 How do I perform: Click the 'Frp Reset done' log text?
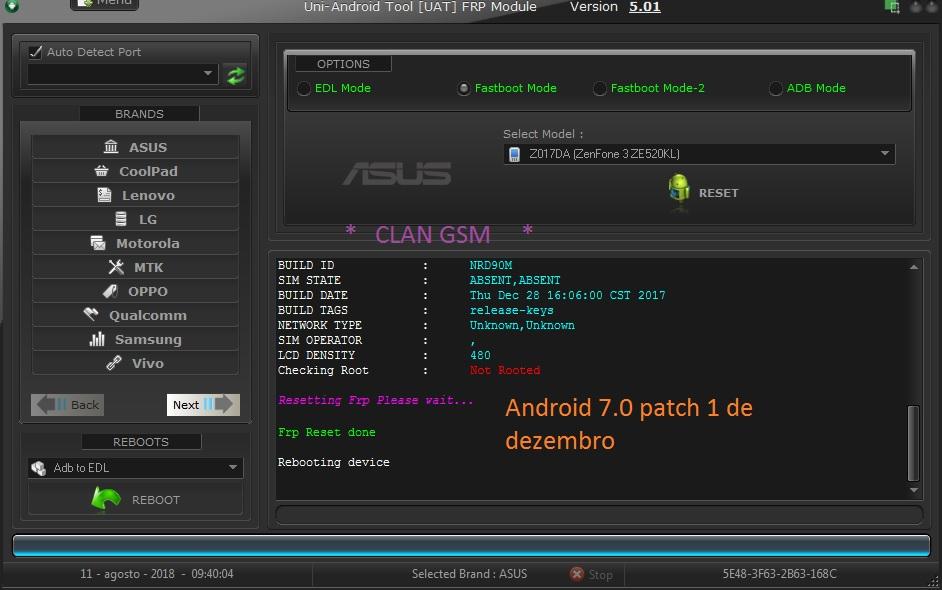[x=326, y=432]
